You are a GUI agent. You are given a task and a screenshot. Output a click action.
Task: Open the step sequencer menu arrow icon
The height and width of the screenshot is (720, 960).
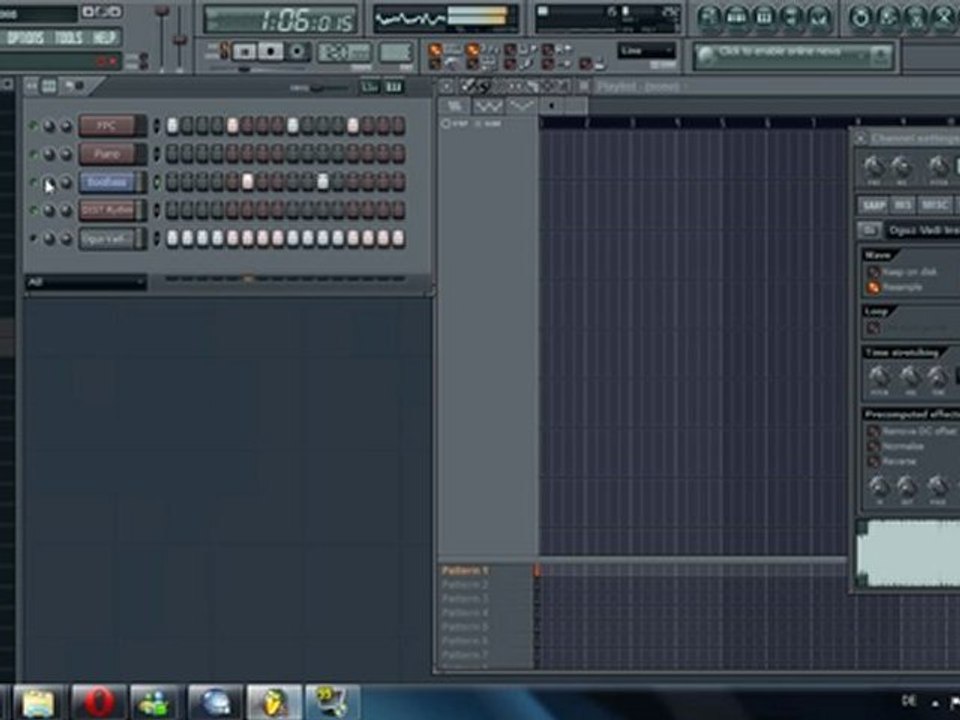[31, 87]
